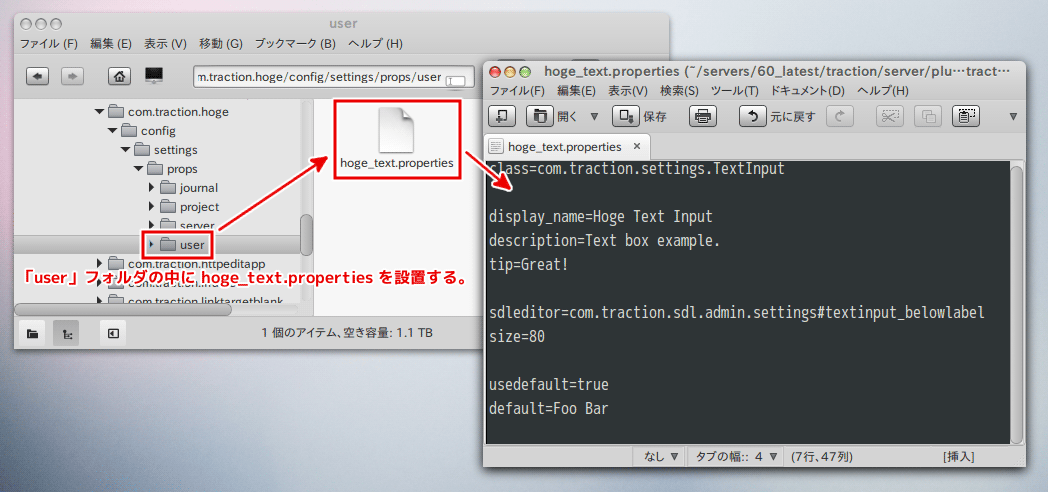Open a file with the editor toolbar icon
Viewport: 1048px width, 492px height.
(x=539, y=116)
